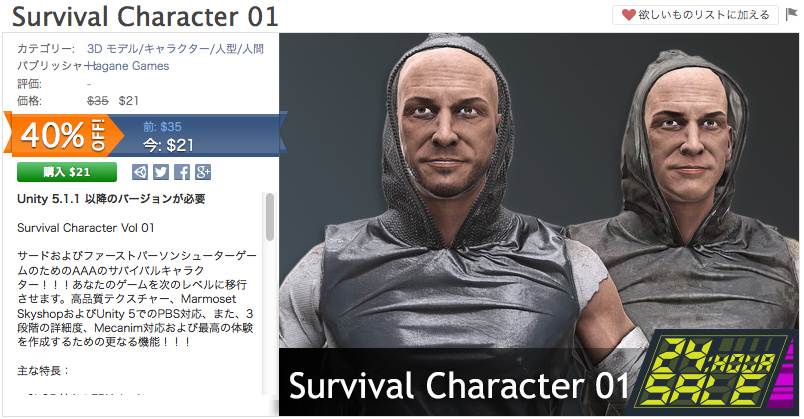
Task: Buy the asset for $21
Action: 67,172
